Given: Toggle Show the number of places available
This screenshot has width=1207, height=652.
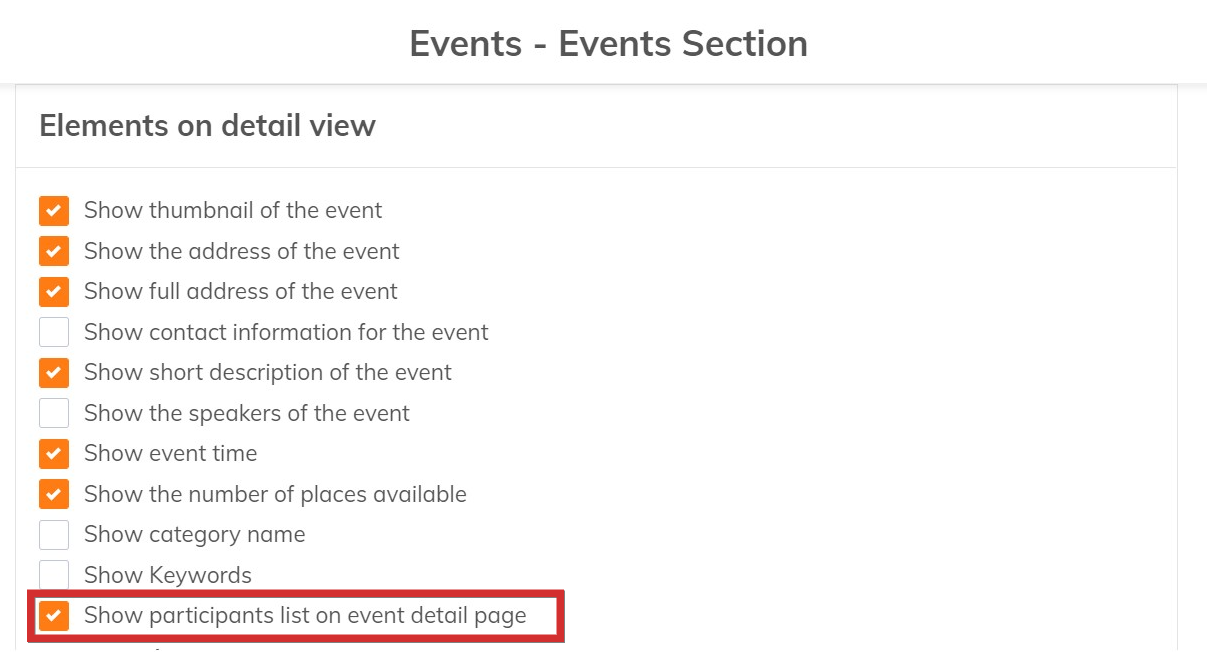Looking at the screenshot, I should point(54,494).
